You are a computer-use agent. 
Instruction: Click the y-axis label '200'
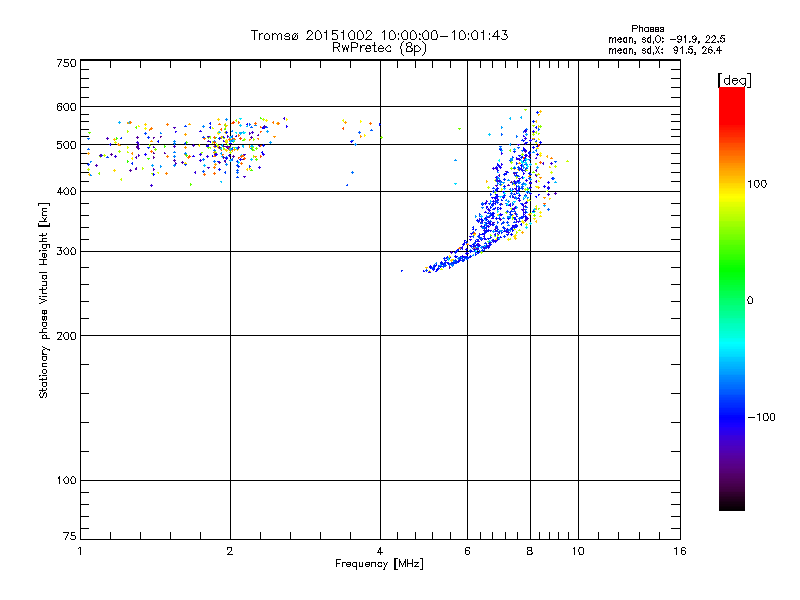pyautogui.click(x=66, y=336)
